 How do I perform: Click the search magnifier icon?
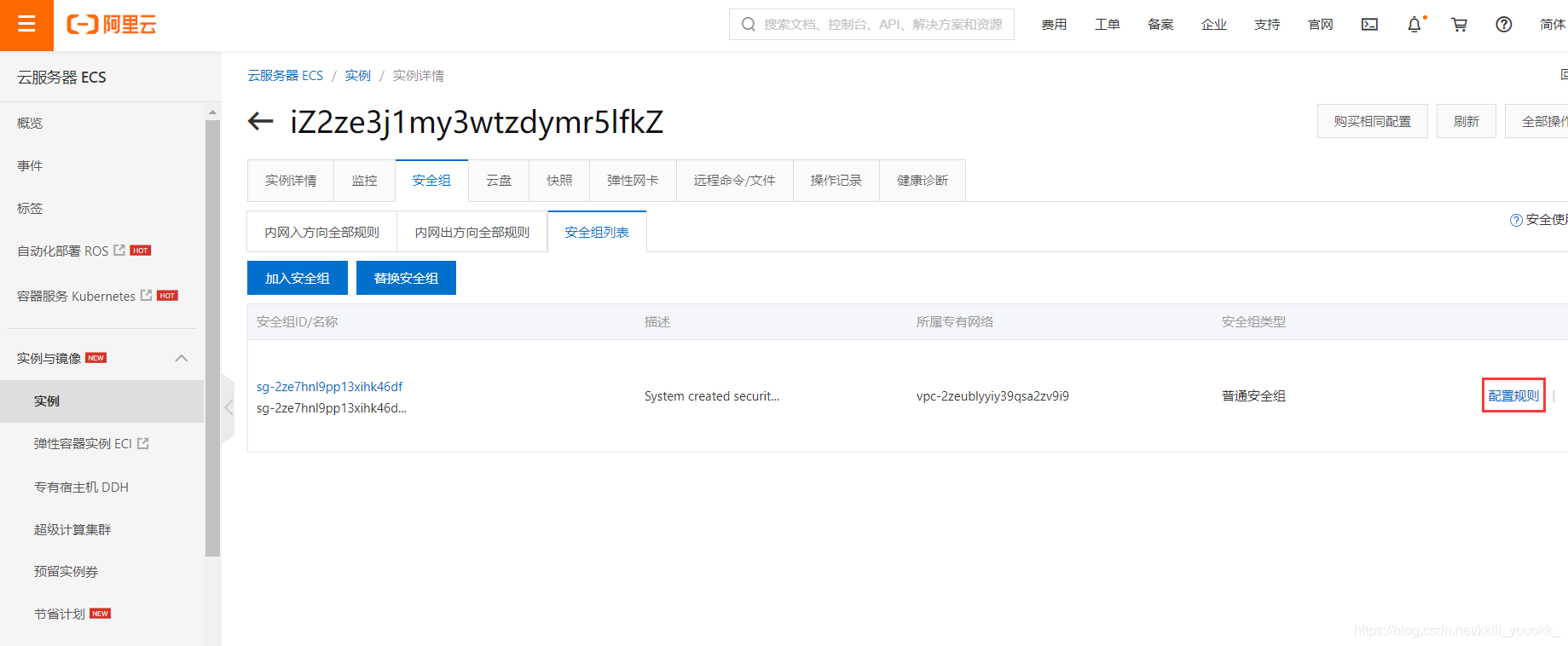tap(749, 25)
